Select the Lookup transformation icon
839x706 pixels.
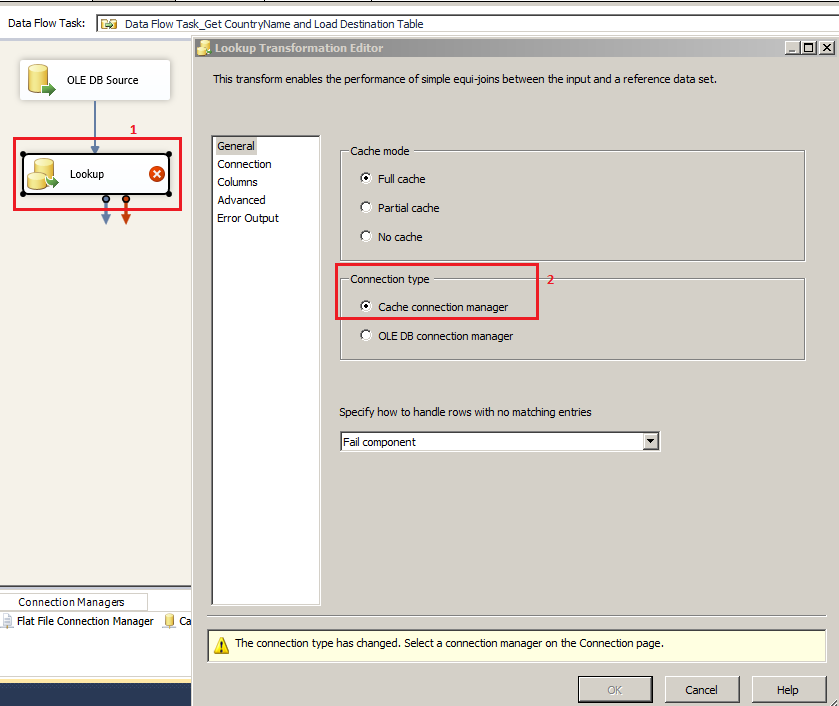coord(44,174)
